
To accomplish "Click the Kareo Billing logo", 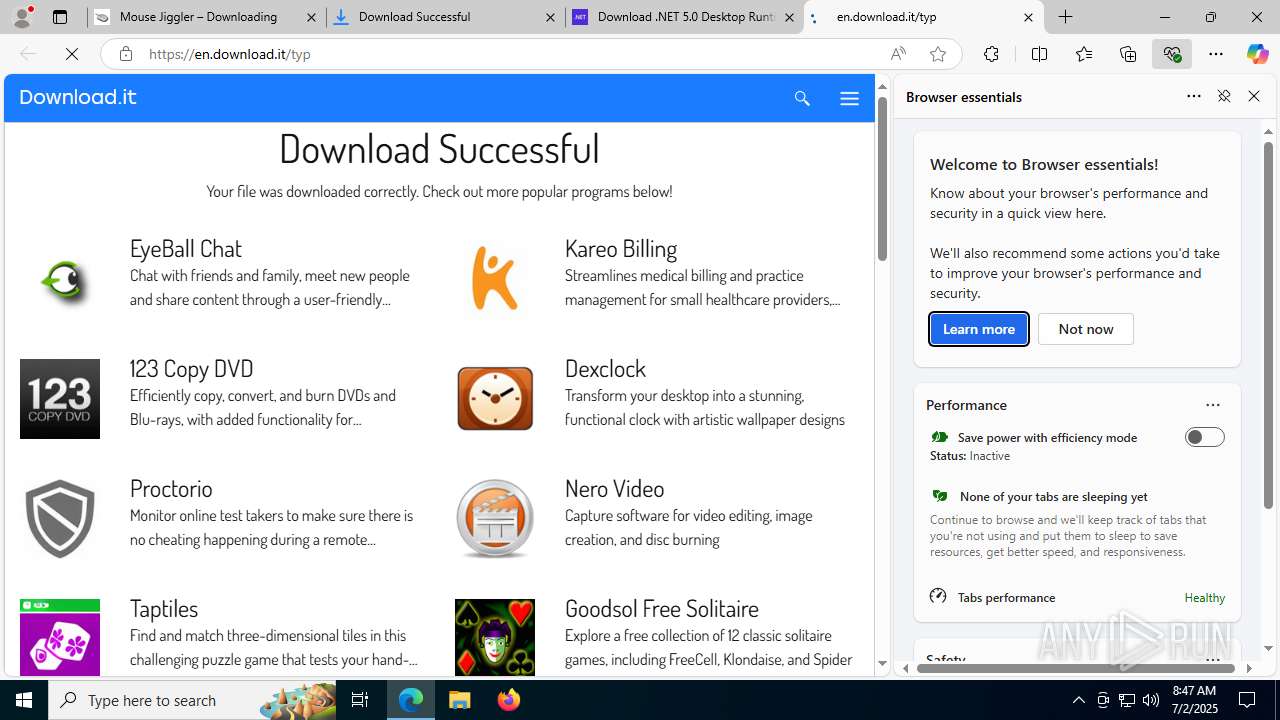I will [x=494, y=278].
